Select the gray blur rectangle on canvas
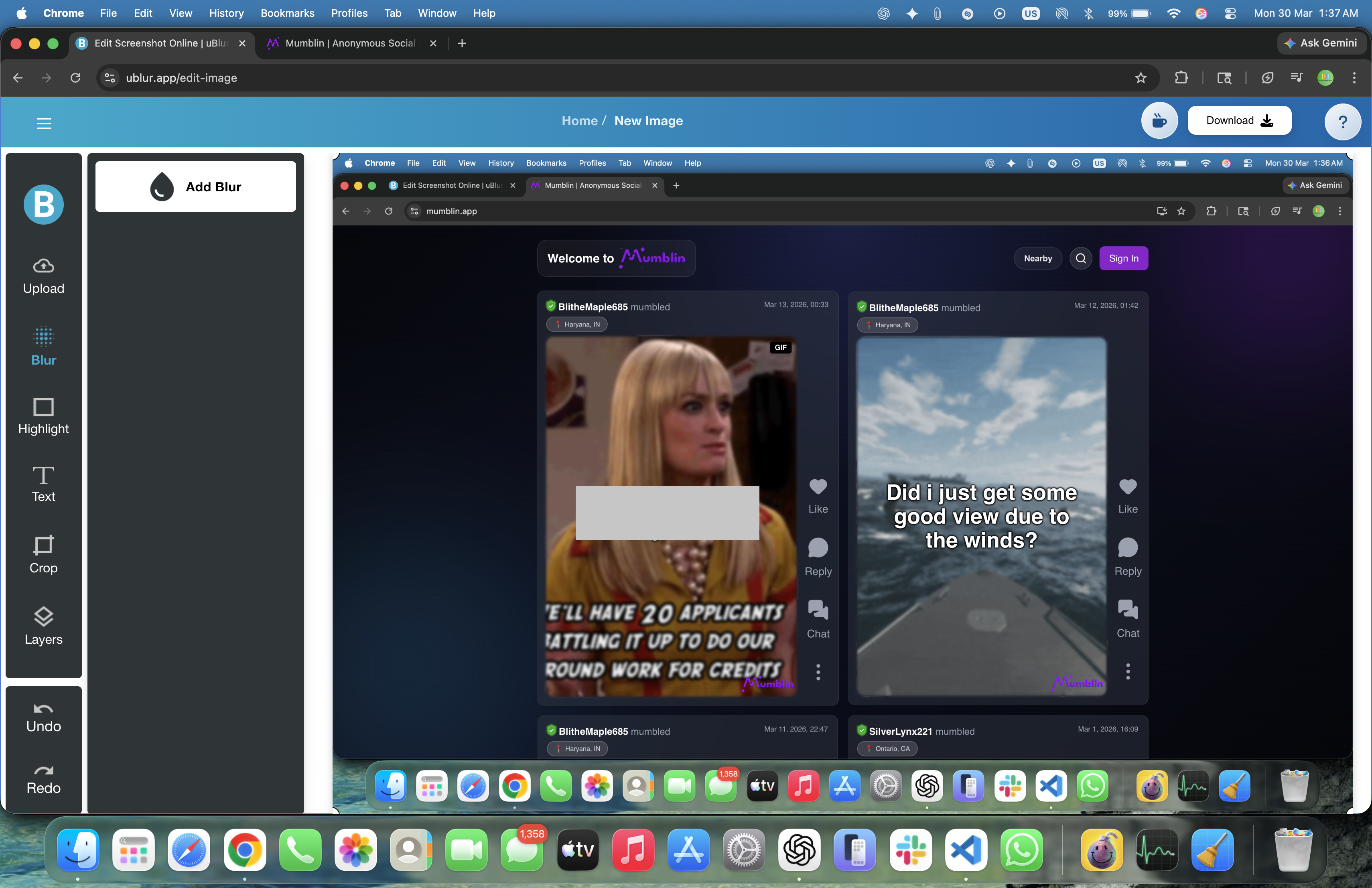The height and width of the screenshot is (888, 1372). click(x=667, y=512)
